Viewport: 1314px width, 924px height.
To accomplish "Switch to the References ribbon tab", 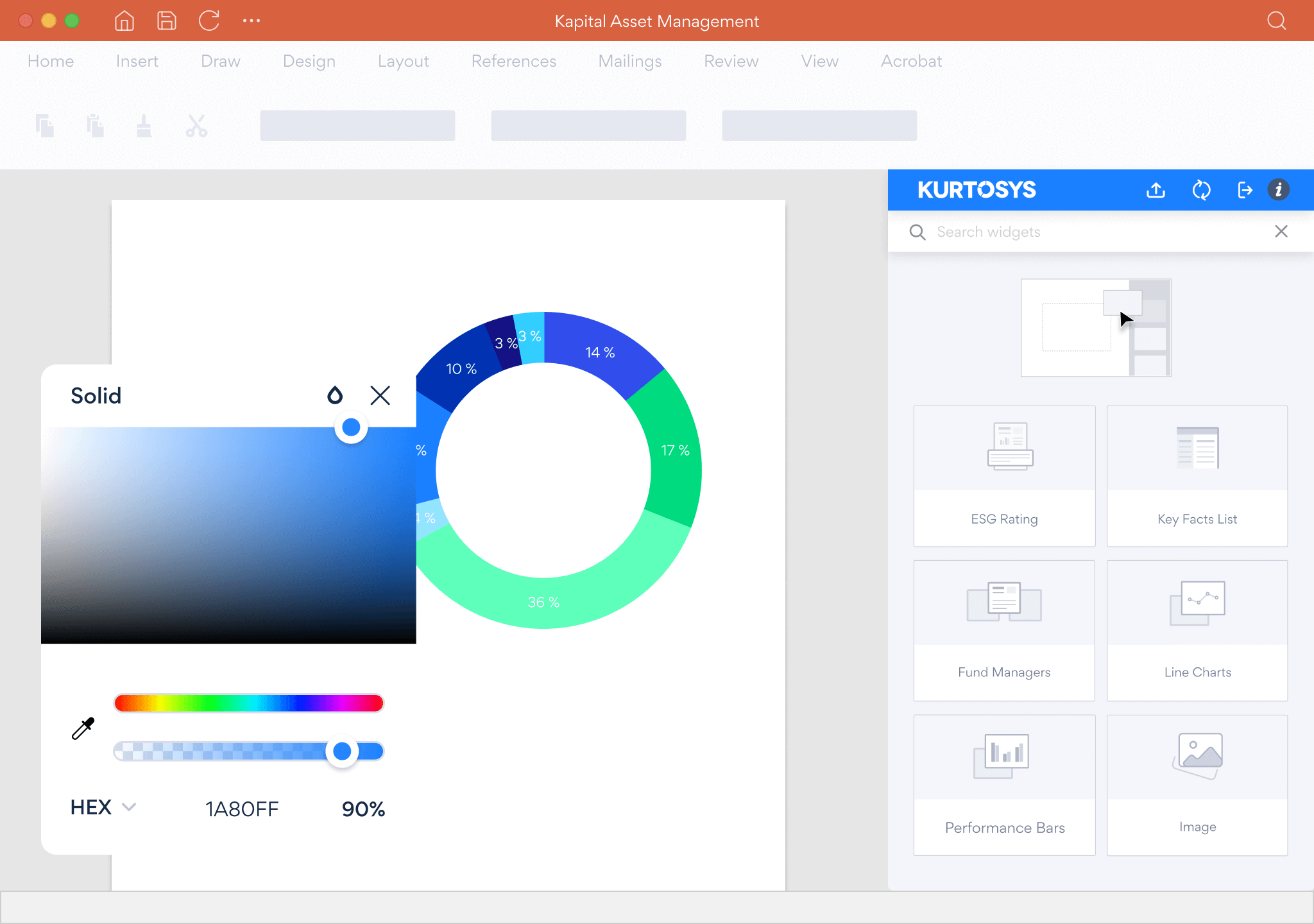I will coord(513,61).
